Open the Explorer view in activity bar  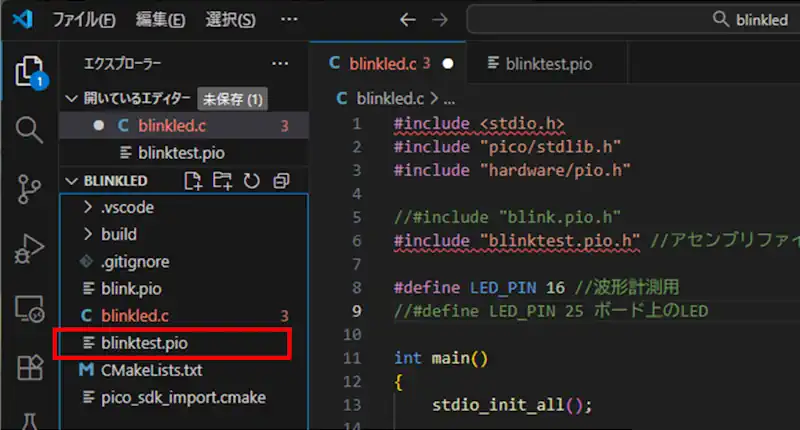click(x=29, y=70)
